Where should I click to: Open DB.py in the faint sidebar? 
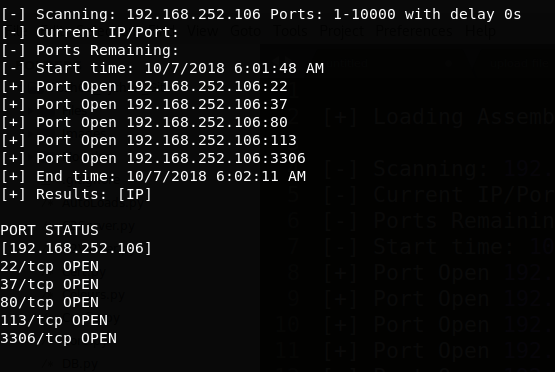(80, 364)
